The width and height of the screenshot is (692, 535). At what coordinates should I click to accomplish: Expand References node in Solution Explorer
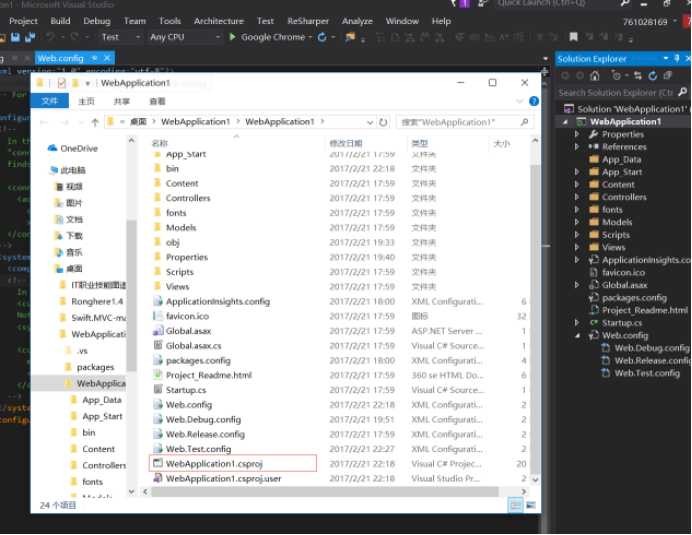(577, 147)
